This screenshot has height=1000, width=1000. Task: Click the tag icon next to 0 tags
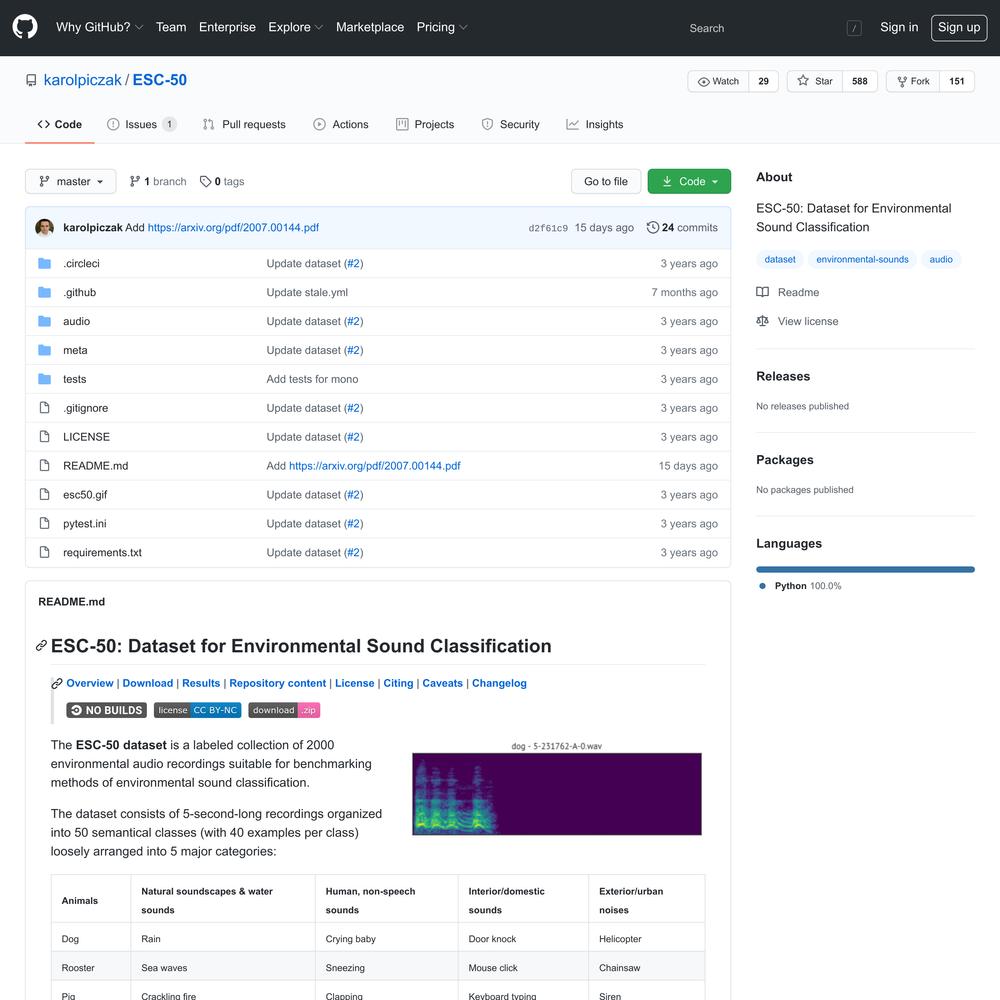click(x=205, y=182)
